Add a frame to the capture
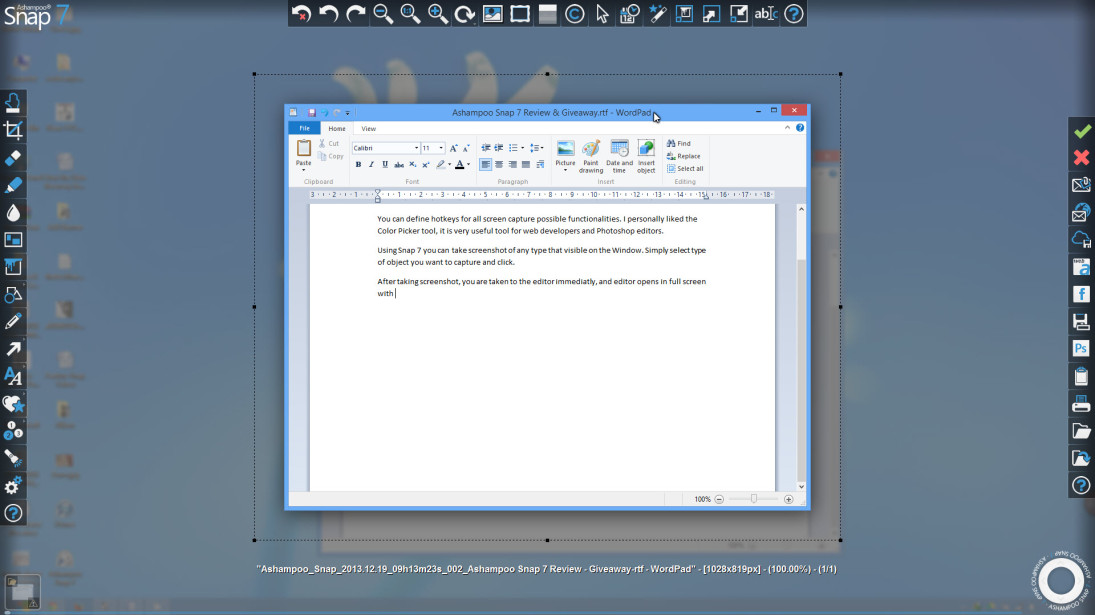This screenshot has height=615, width=1095. (520, 14)
